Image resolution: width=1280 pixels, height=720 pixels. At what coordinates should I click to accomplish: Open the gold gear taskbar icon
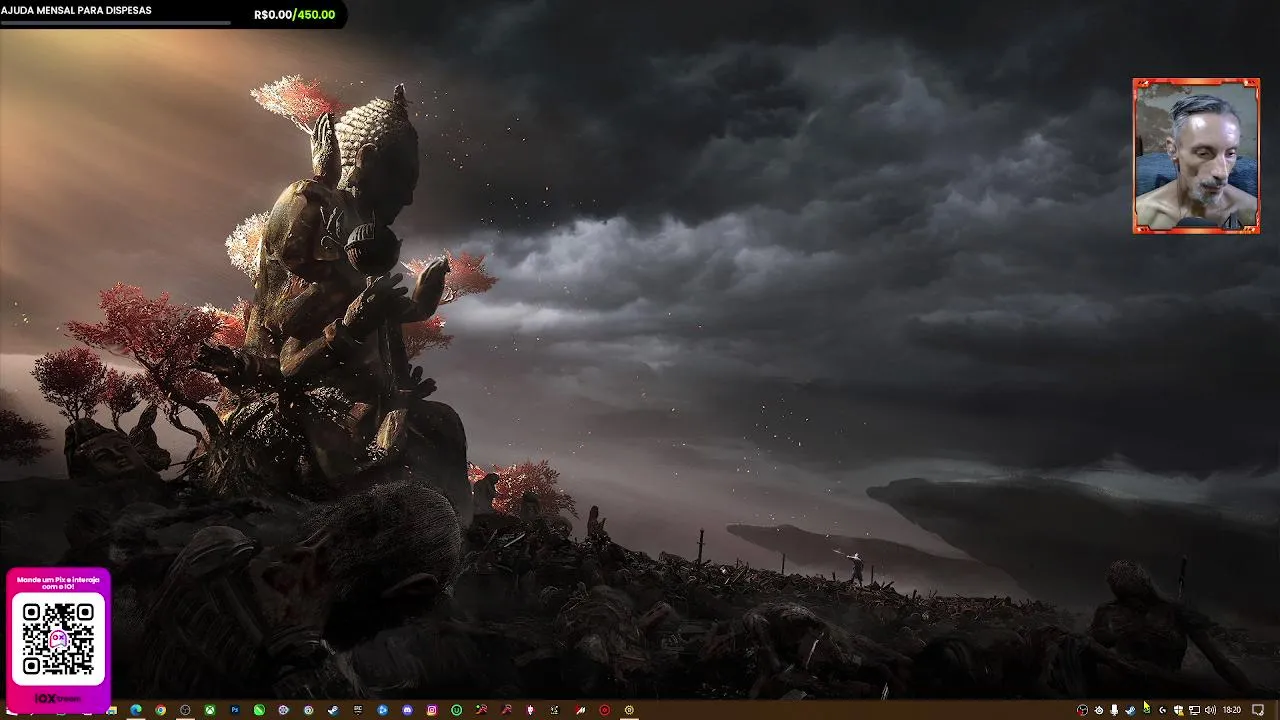click(629, 710)
